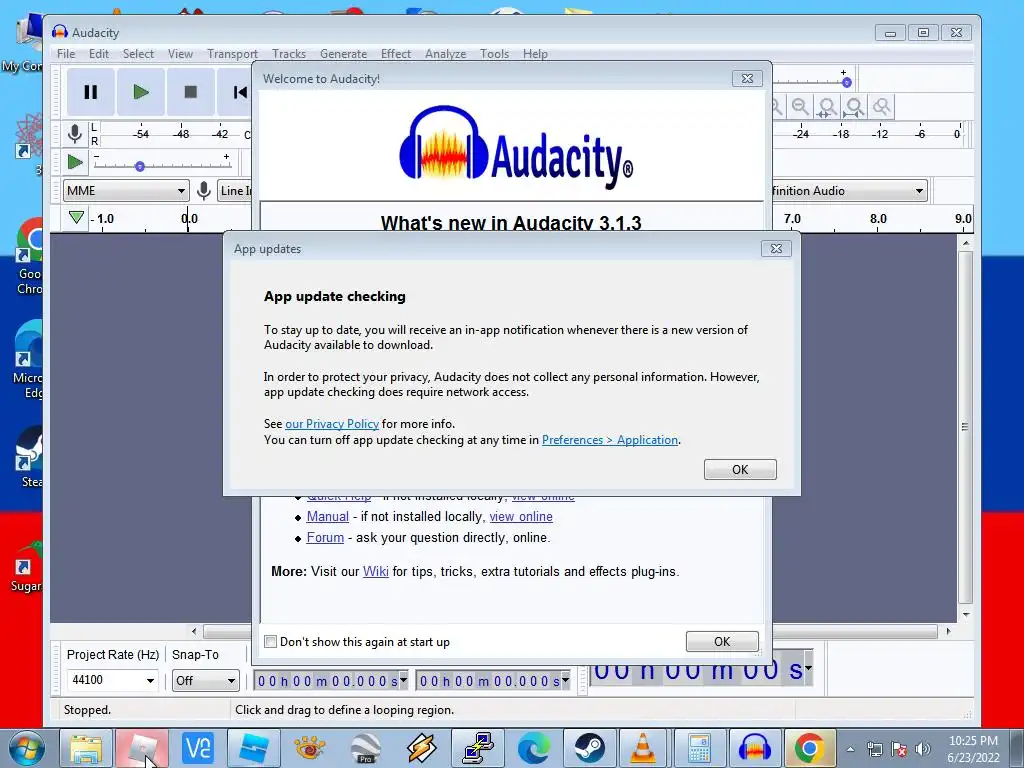This screenshot has height=768, width=1024.
Task: Click OK in the App updates dialog
Action: point(740,470)
